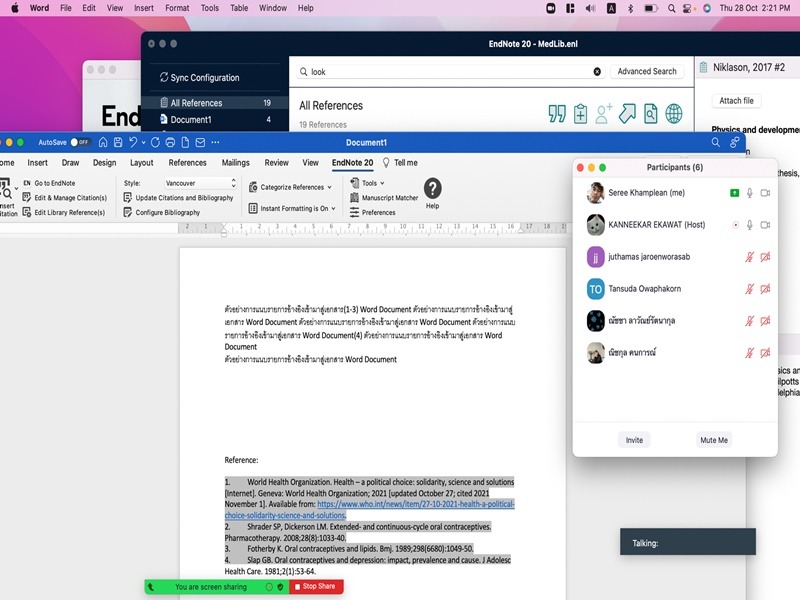Screen dimensions: 800x600
Task: Click EndNote's new reference clipboard icon
Action: coord(581,114)
